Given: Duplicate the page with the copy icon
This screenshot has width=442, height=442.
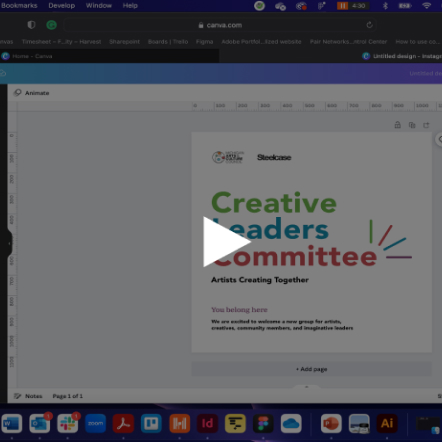Looking at the screenshot, I should tap(412, 125).
